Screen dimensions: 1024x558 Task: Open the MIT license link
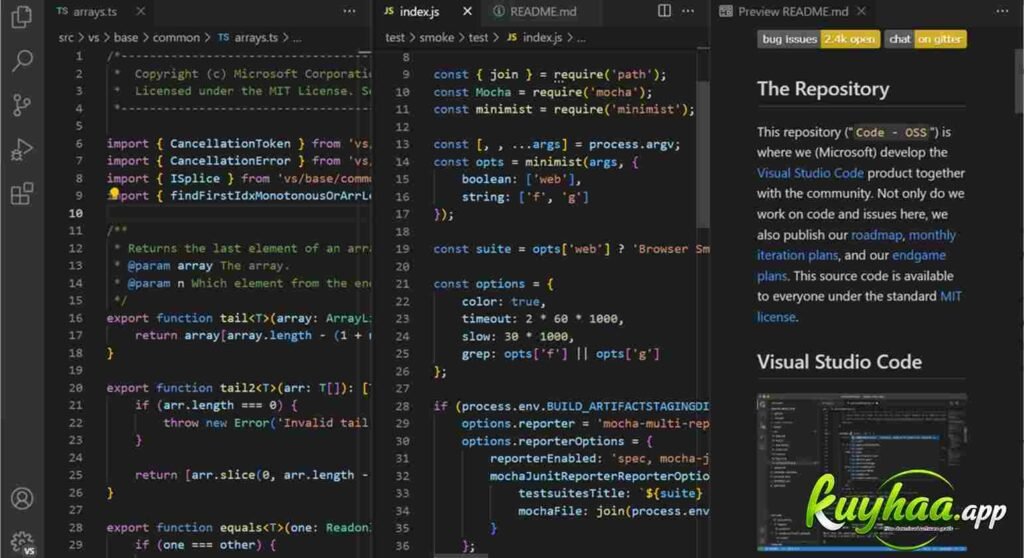pos(950,297)
